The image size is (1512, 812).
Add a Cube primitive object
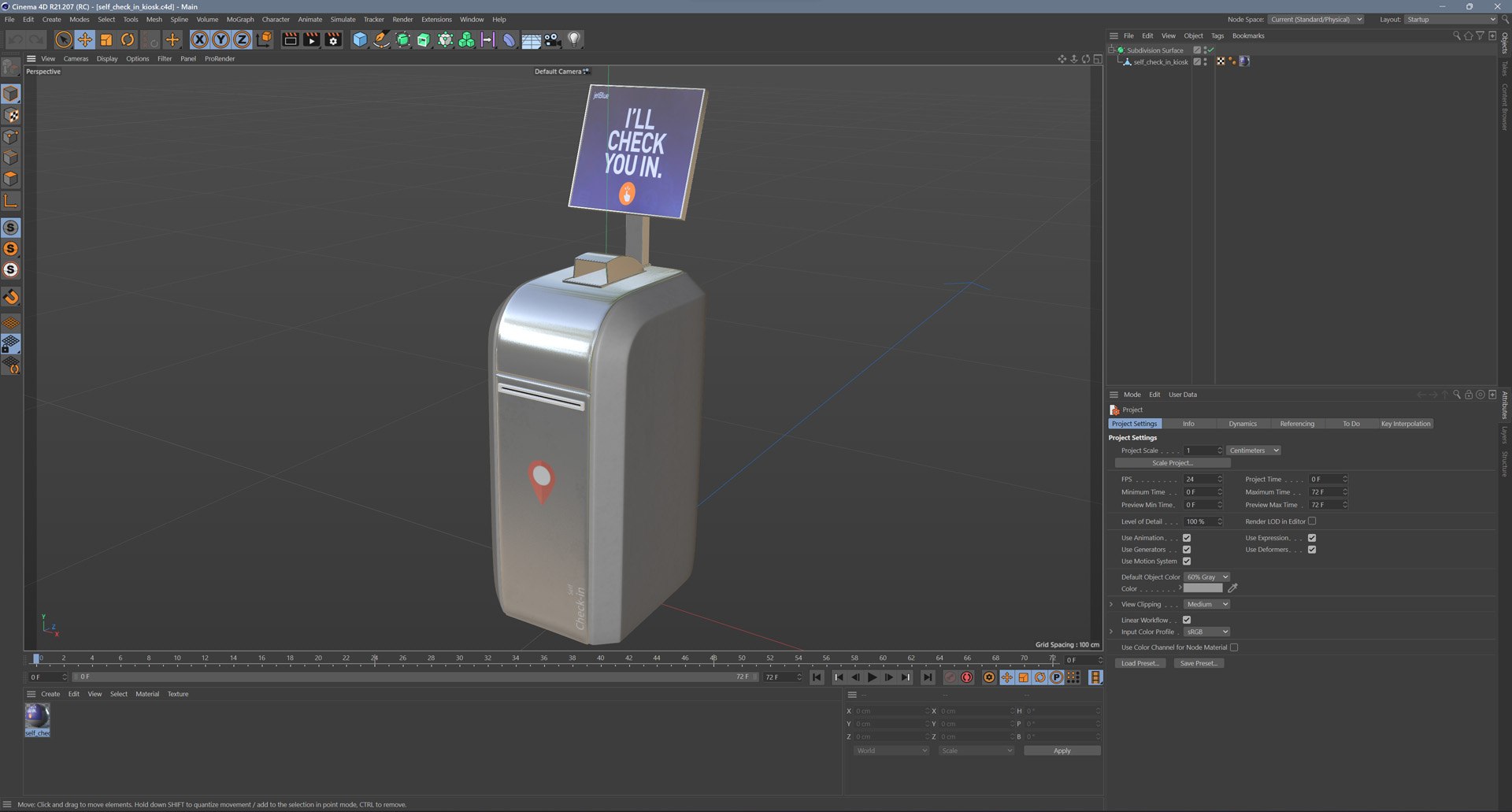(360, 39)
